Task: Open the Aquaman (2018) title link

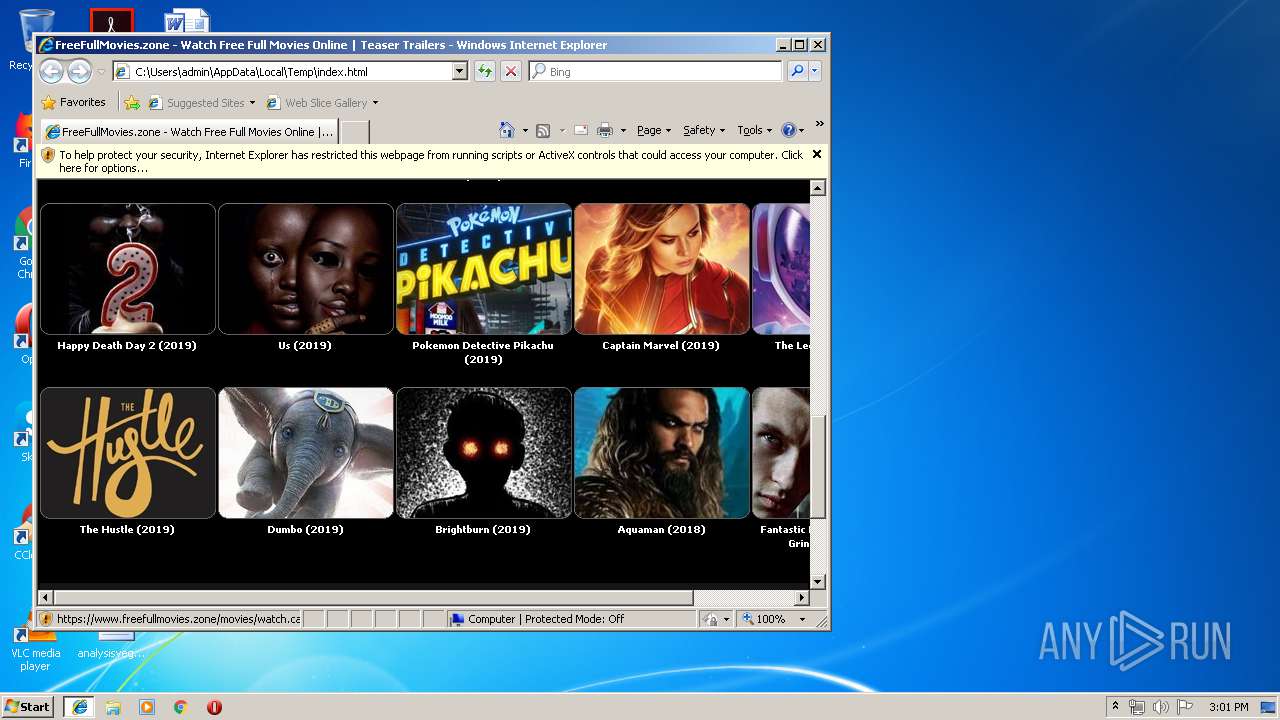Action: (x=661, y=529)
